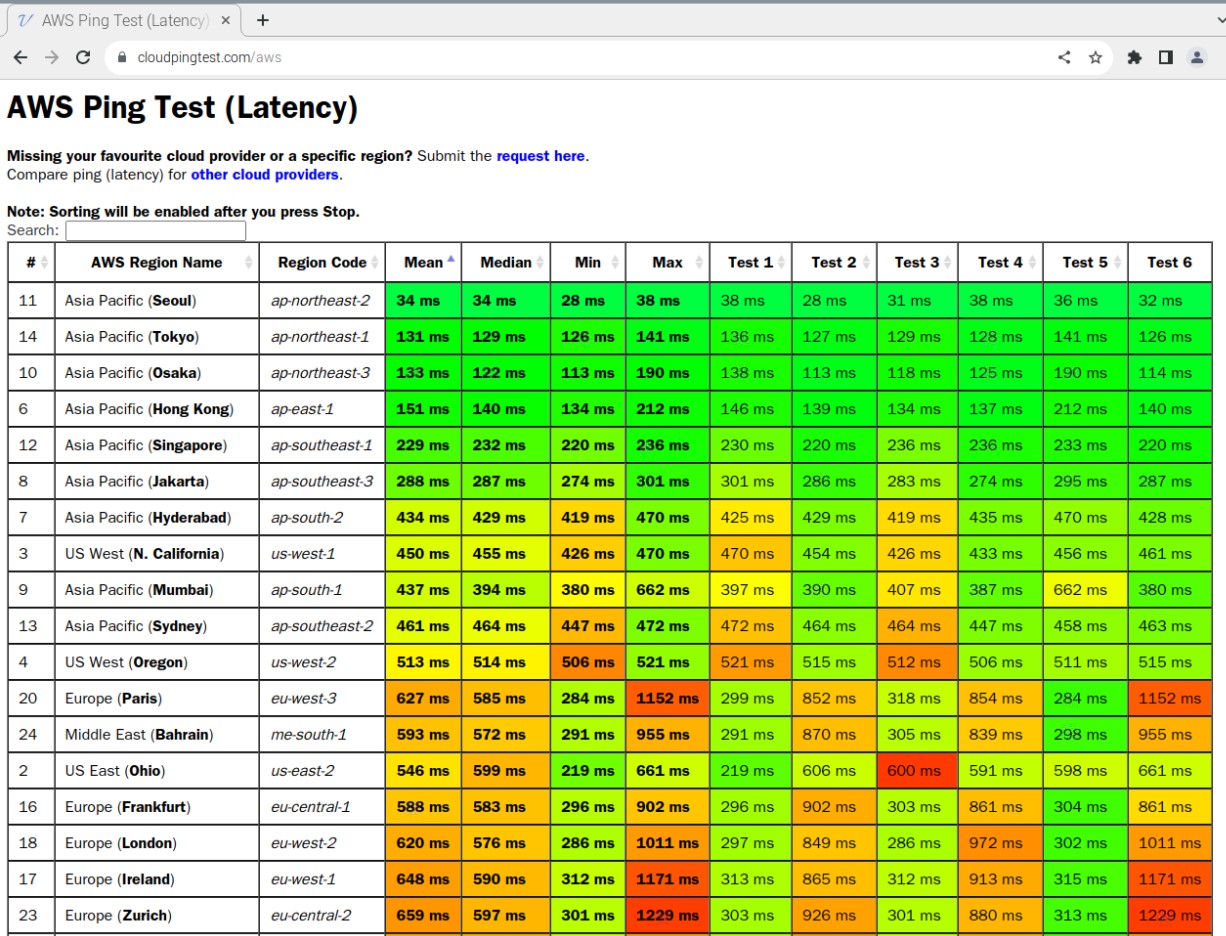Open the 'other cloud providers' link
The width and height of the screenshot is (1226, 936).
point(265,174)
